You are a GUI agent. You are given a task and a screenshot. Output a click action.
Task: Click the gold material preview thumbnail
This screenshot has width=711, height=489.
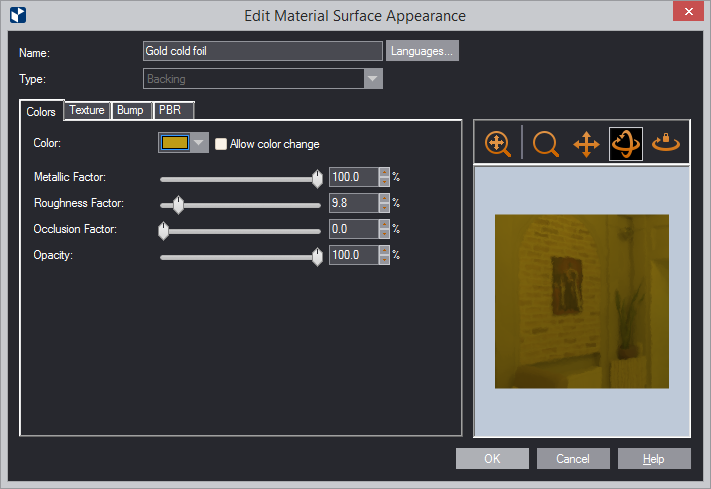(582, 301)
